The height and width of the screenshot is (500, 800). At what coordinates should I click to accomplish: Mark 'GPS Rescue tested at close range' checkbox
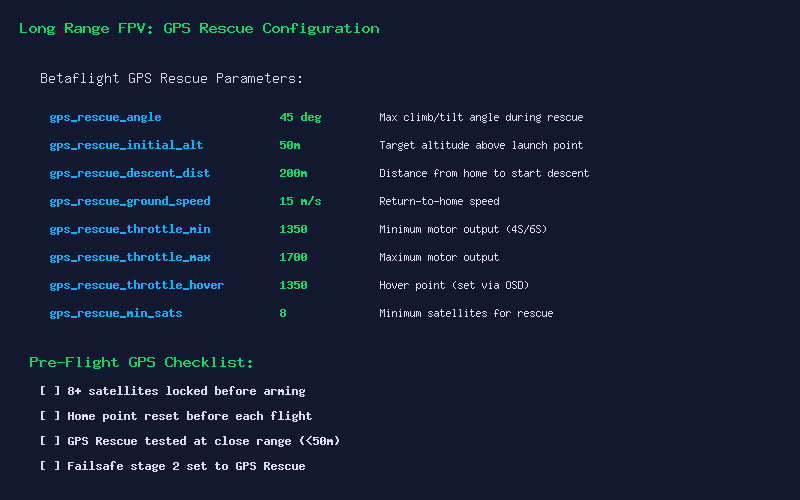tap(50, 441)
